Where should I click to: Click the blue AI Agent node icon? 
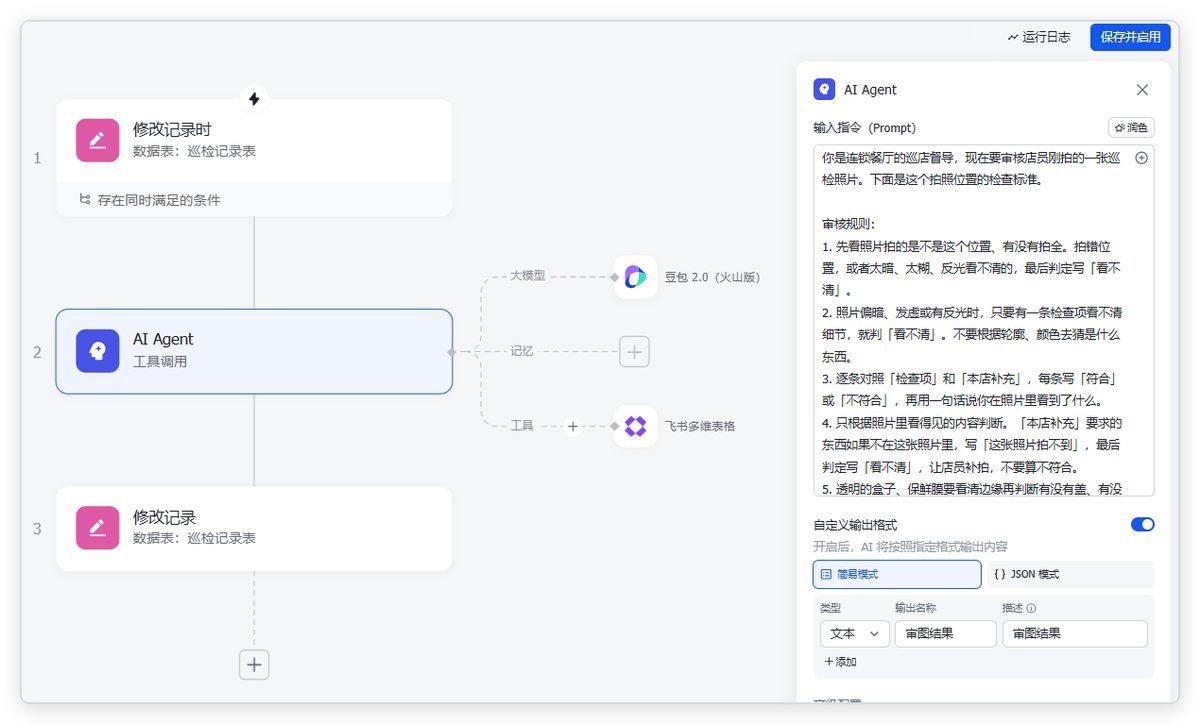point(97,351)
